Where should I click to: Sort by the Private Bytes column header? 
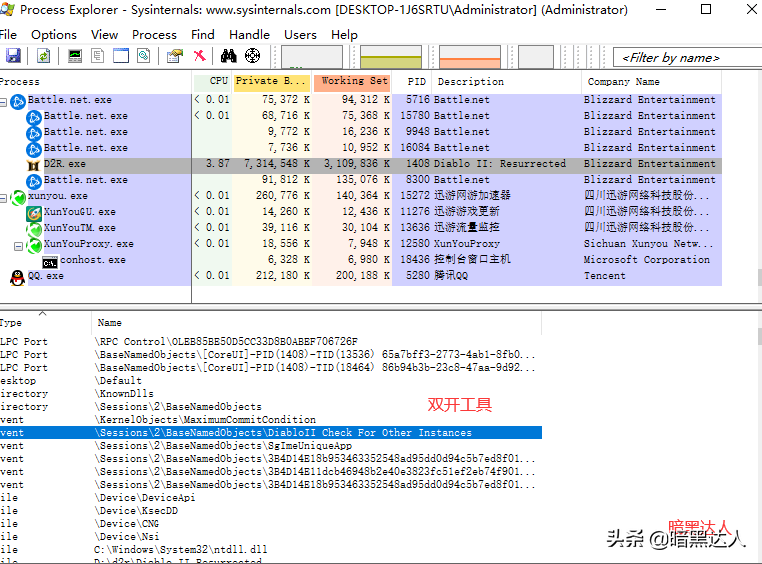tap(271, 82)
